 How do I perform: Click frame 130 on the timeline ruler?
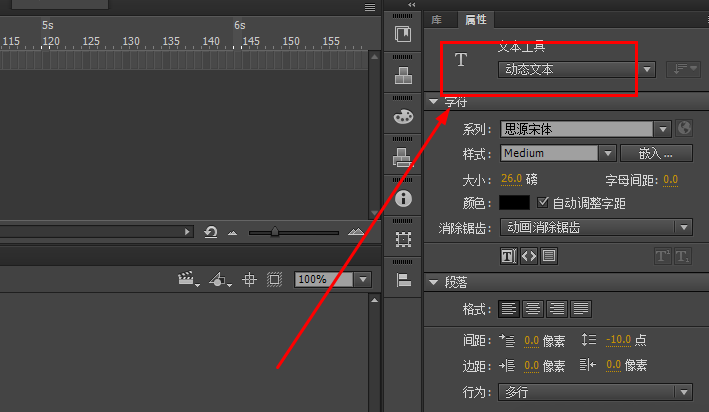tap(131, 42)
